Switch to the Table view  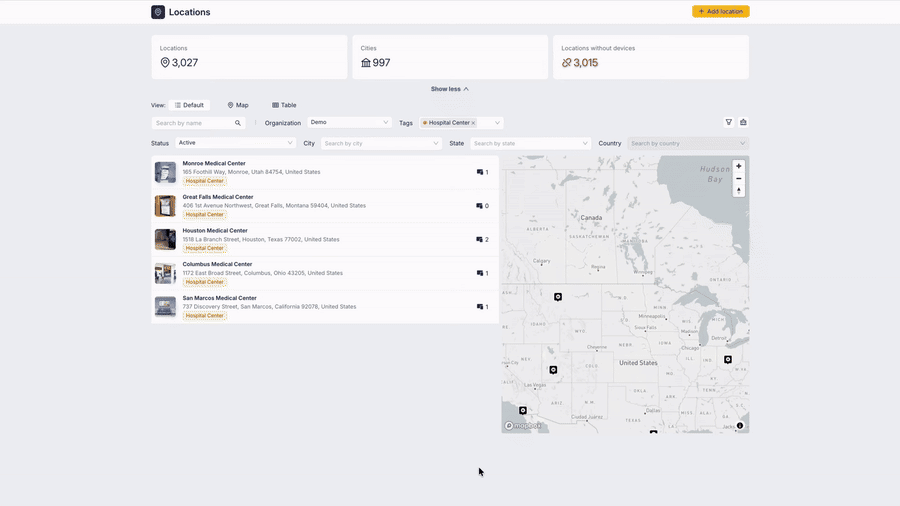click(284, 105)
